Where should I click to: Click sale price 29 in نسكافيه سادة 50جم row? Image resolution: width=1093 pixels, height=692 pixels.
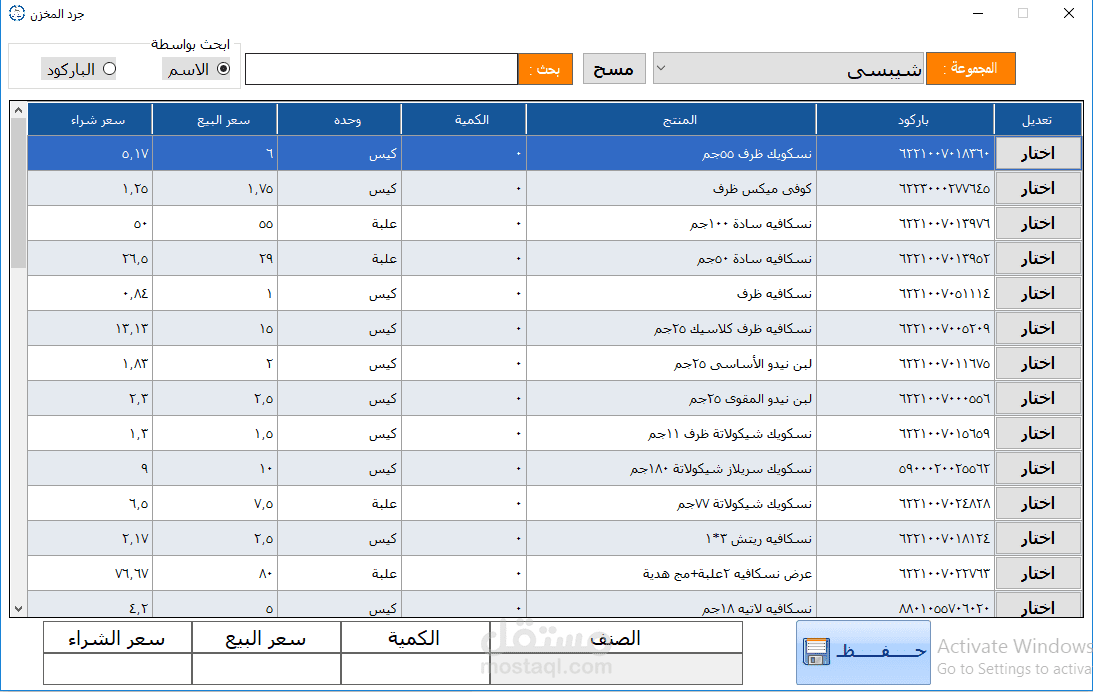215,259
